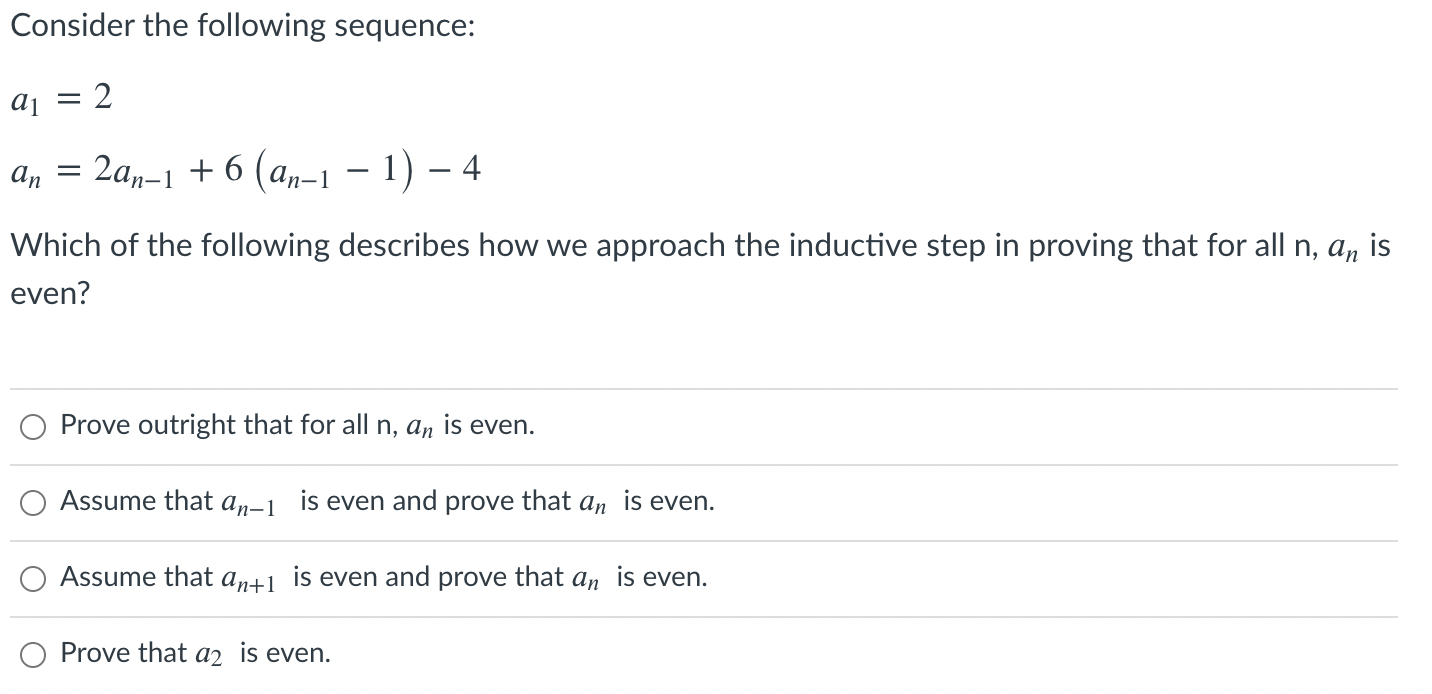Viewport: 1432px width, 694px height.
Task: Select the radio button for "Prove outright that for all n, an is even"
Action: pos(33,425)
